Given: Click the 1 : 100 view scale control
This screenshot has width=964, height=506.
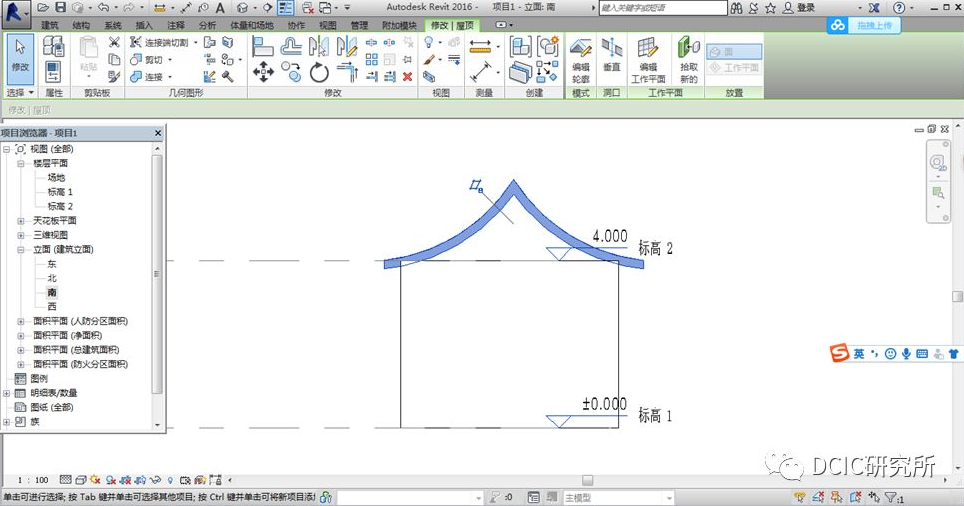Looking at the screenshot, I should pos(31,481).
